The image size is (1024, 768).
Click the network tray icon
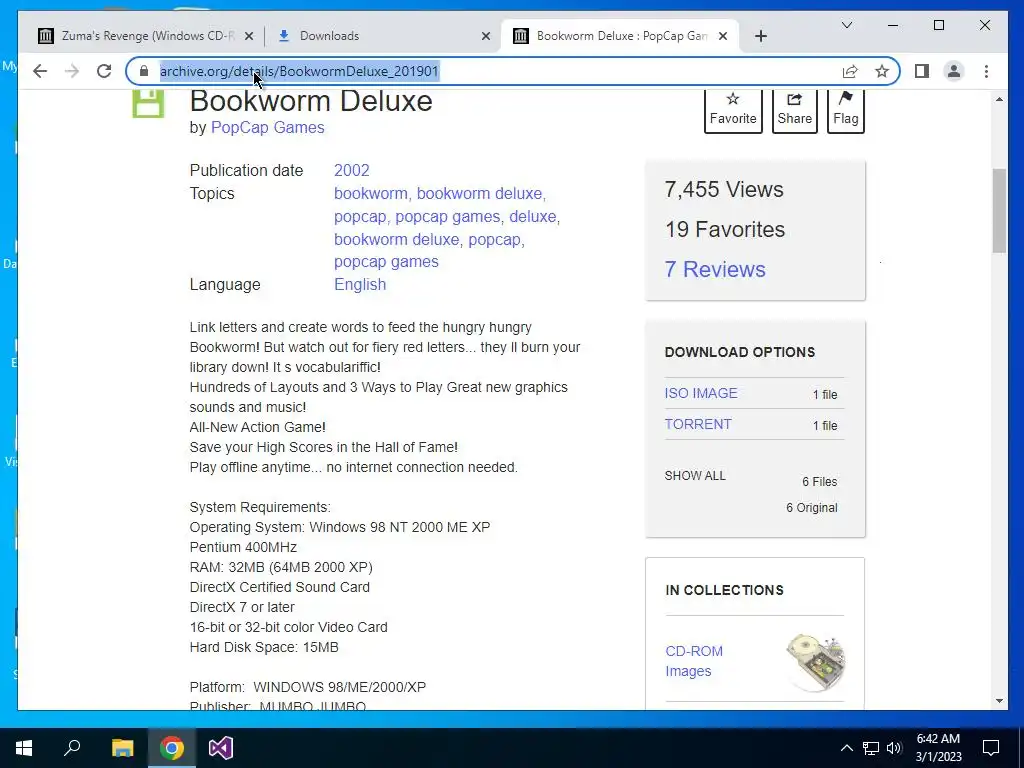(871, 748)
